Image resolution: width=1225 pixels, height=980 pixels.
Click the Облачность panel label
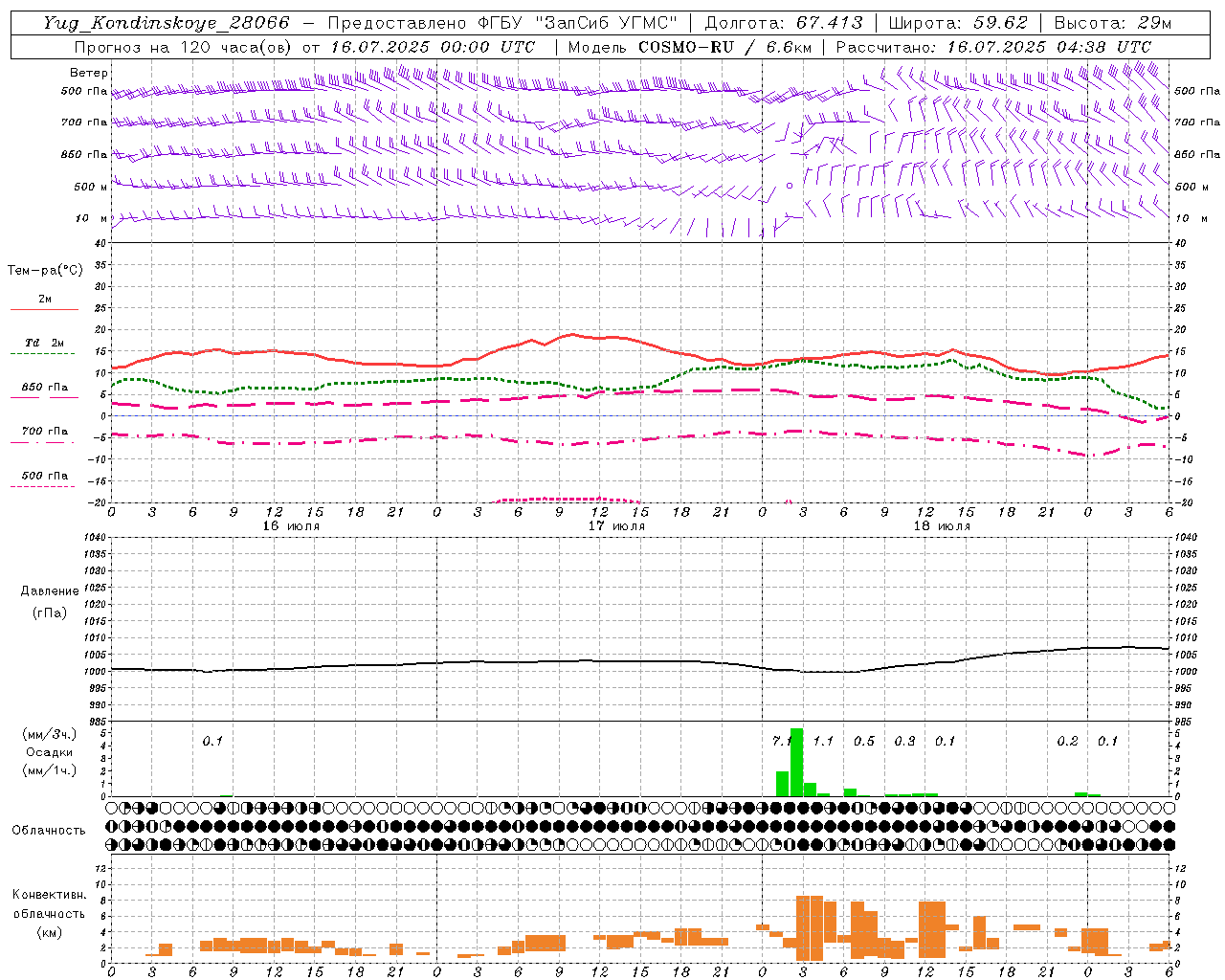[x=49, y=830]
